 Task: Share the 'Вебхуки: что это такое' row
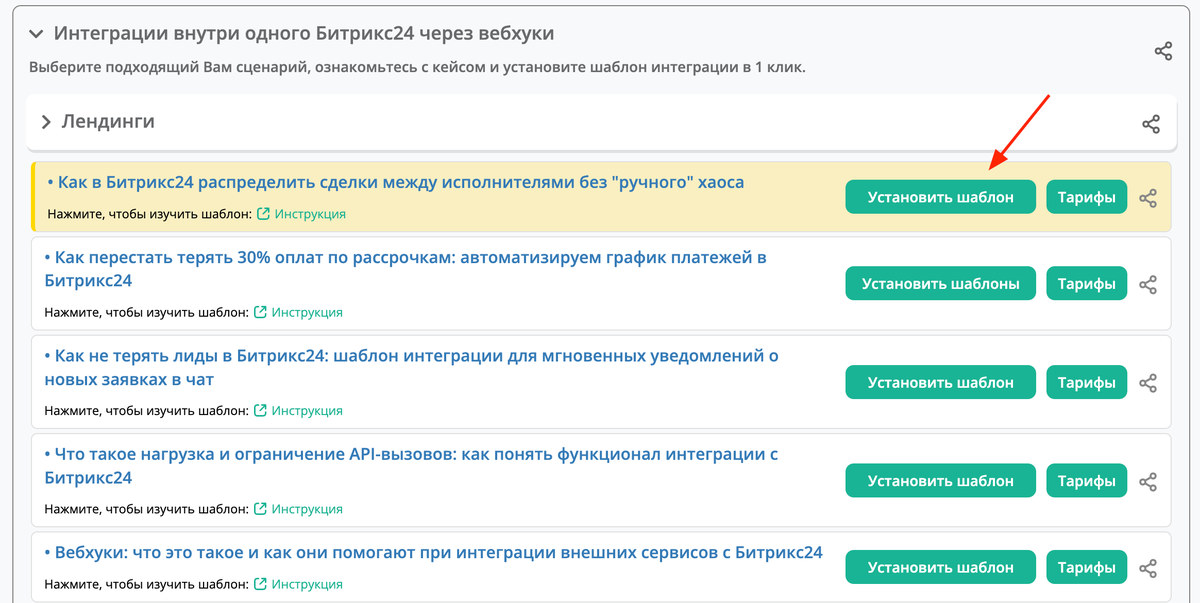point(1148,568)
